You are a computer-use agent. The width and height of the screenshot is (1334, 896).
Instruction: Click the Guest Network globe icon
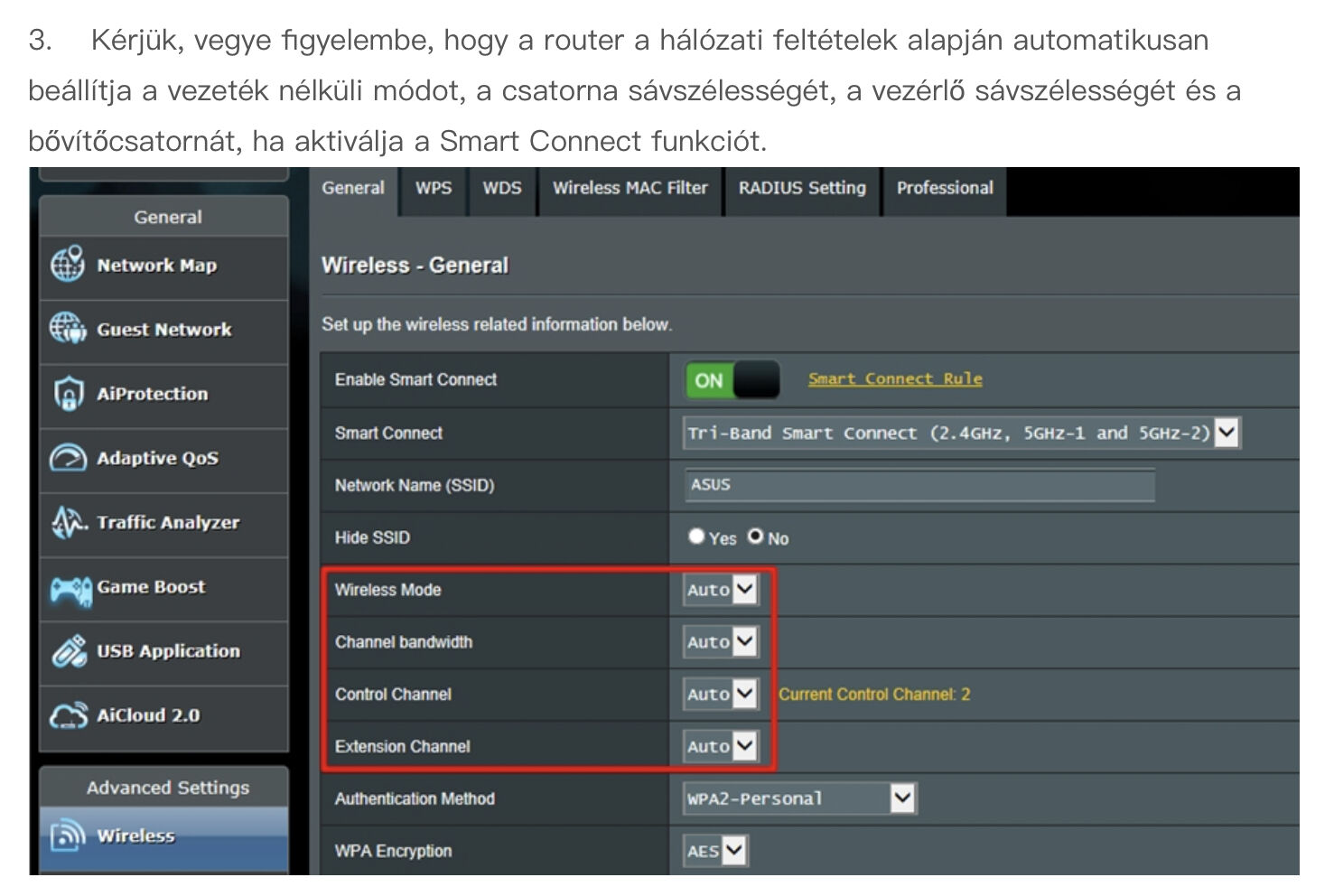68,329
